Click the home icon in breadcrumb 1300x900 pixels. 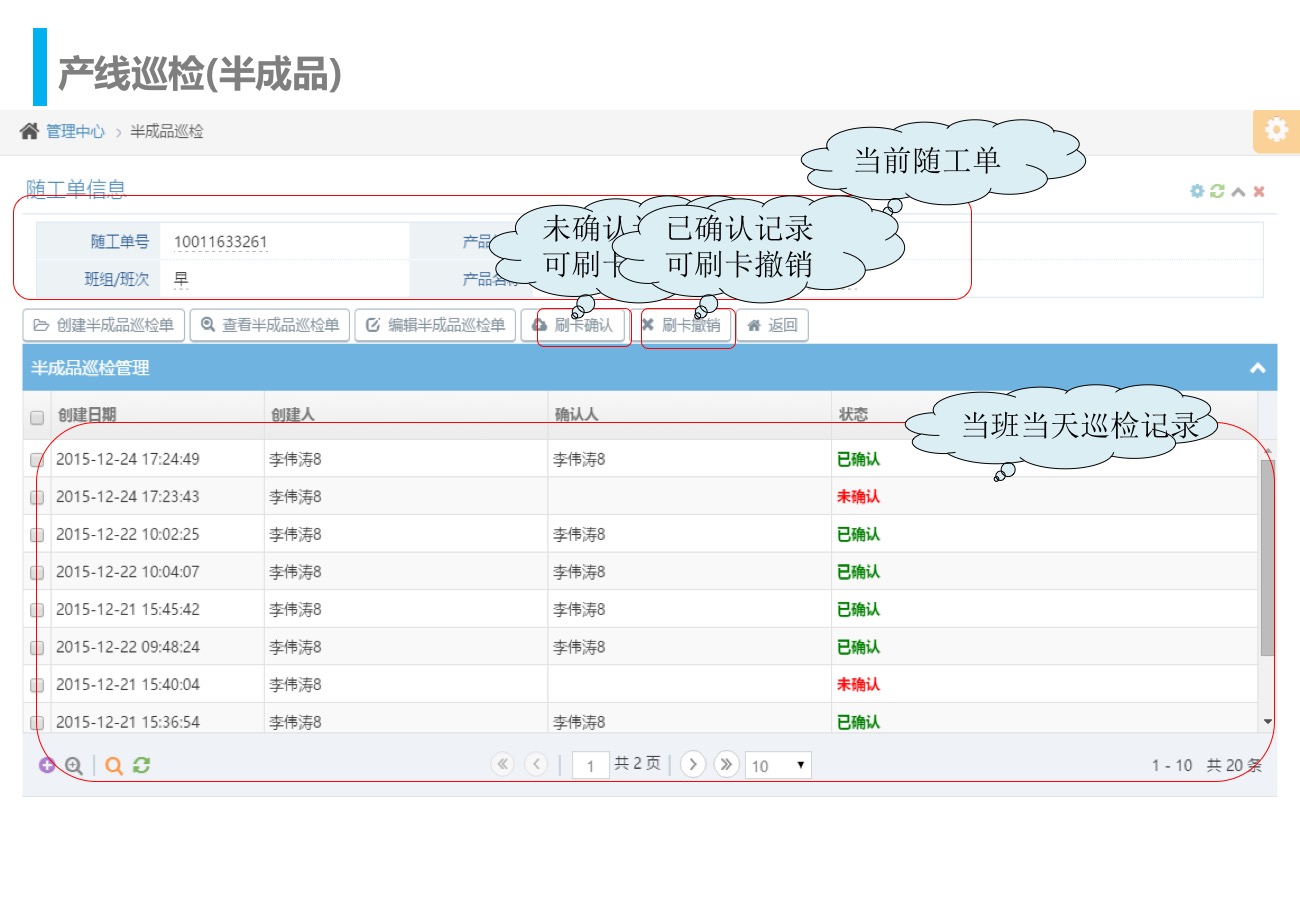(x=30, y=132)
